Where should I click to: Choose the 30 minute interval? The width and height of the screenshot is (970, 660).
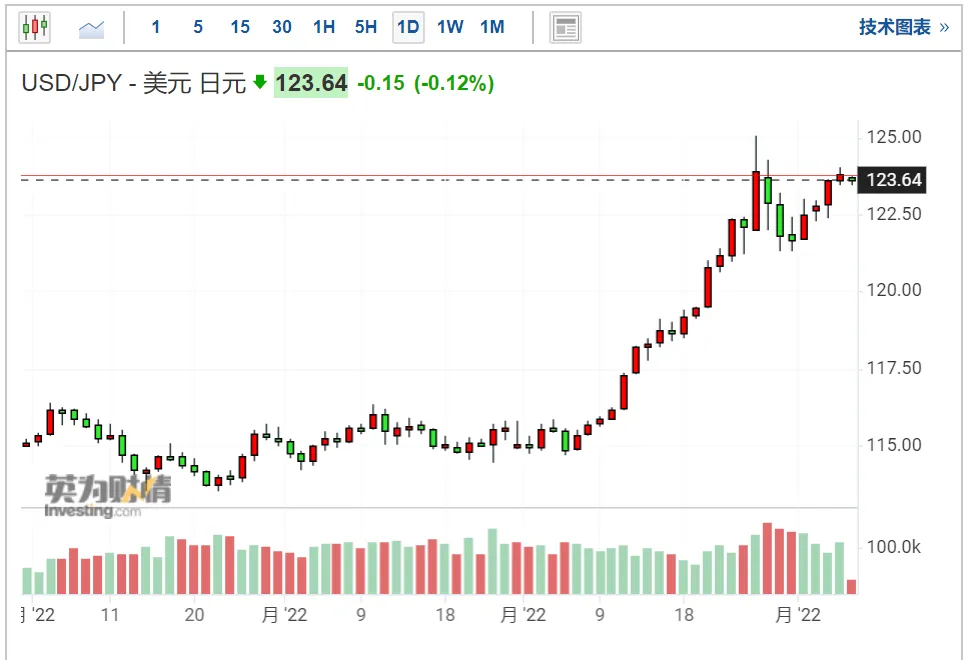click(282, 27)
